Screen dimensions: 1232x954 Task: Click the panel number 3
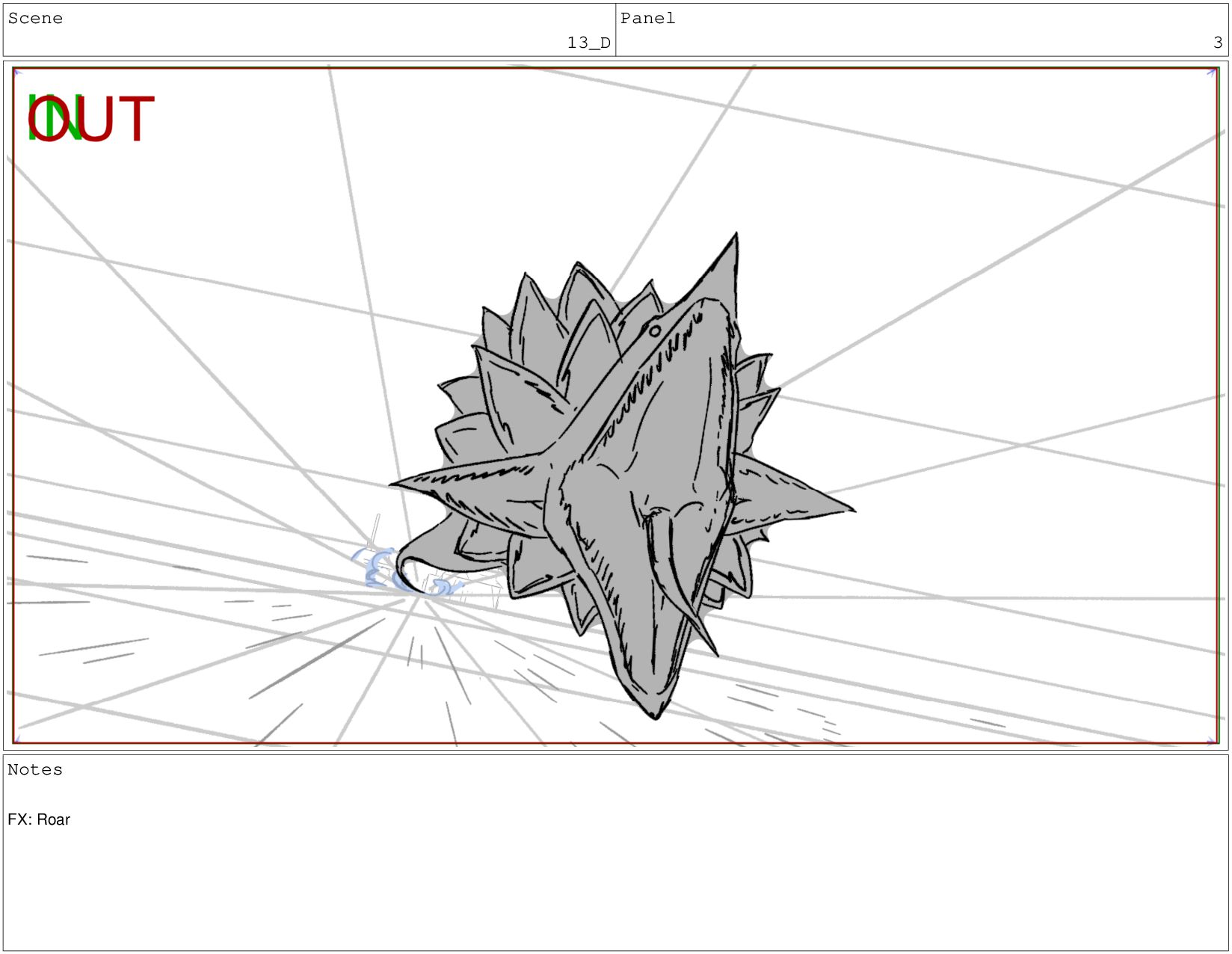click(x=1218, y=43)
